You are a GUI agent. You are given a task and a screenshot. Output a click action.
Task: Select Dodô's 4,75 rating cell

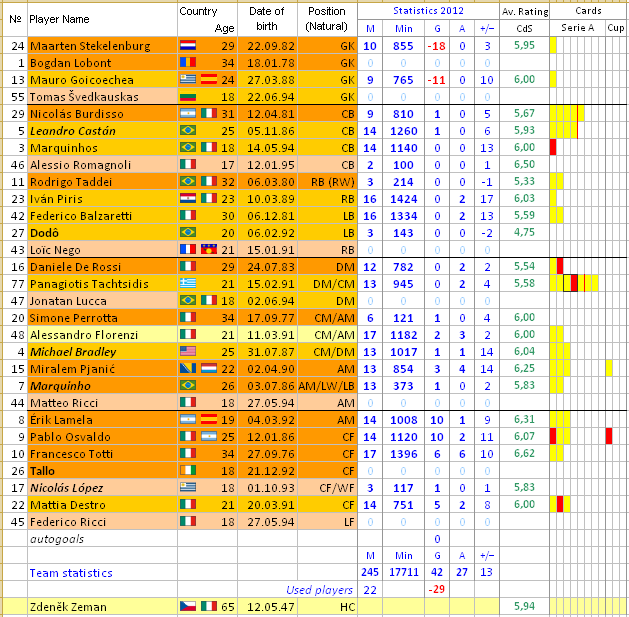524,232
